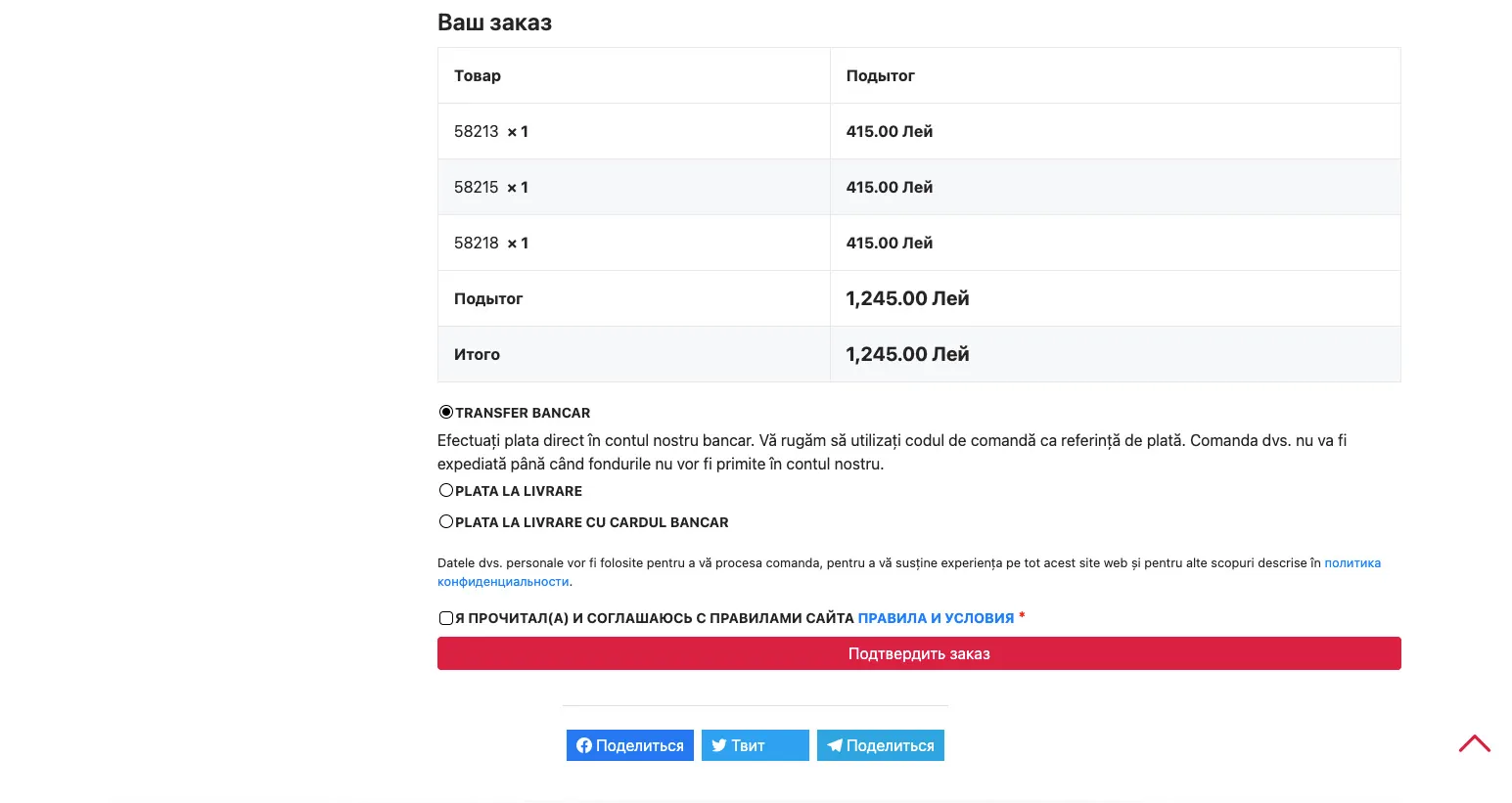
Task: Select PLATA LA LIVRARE CU CARDUL BANCAR
Action: point(446,522)
